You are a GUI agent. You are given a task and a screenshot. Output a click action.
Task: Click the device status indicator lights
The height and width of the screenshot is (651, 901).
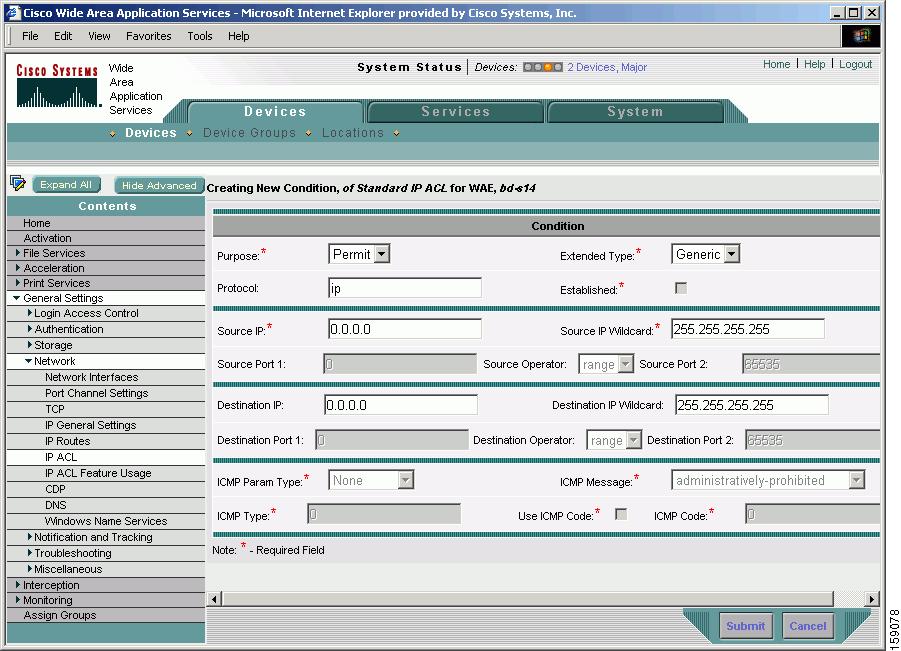click(x=542, y=67)
